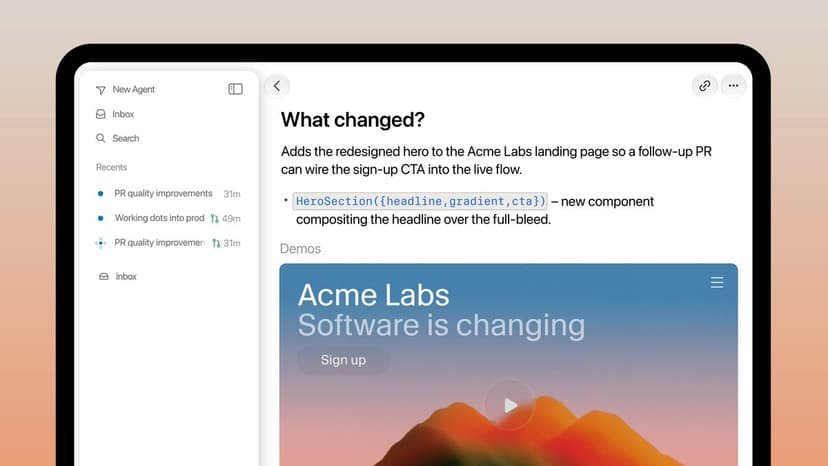Click the Recents section label
Viewport: 828px width, 466px height.
coord(111,167)
